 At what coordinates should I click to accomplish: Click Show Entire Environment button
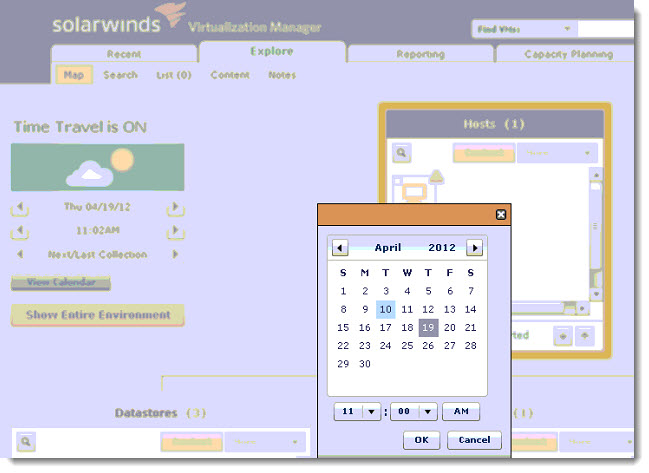point(98,315)
